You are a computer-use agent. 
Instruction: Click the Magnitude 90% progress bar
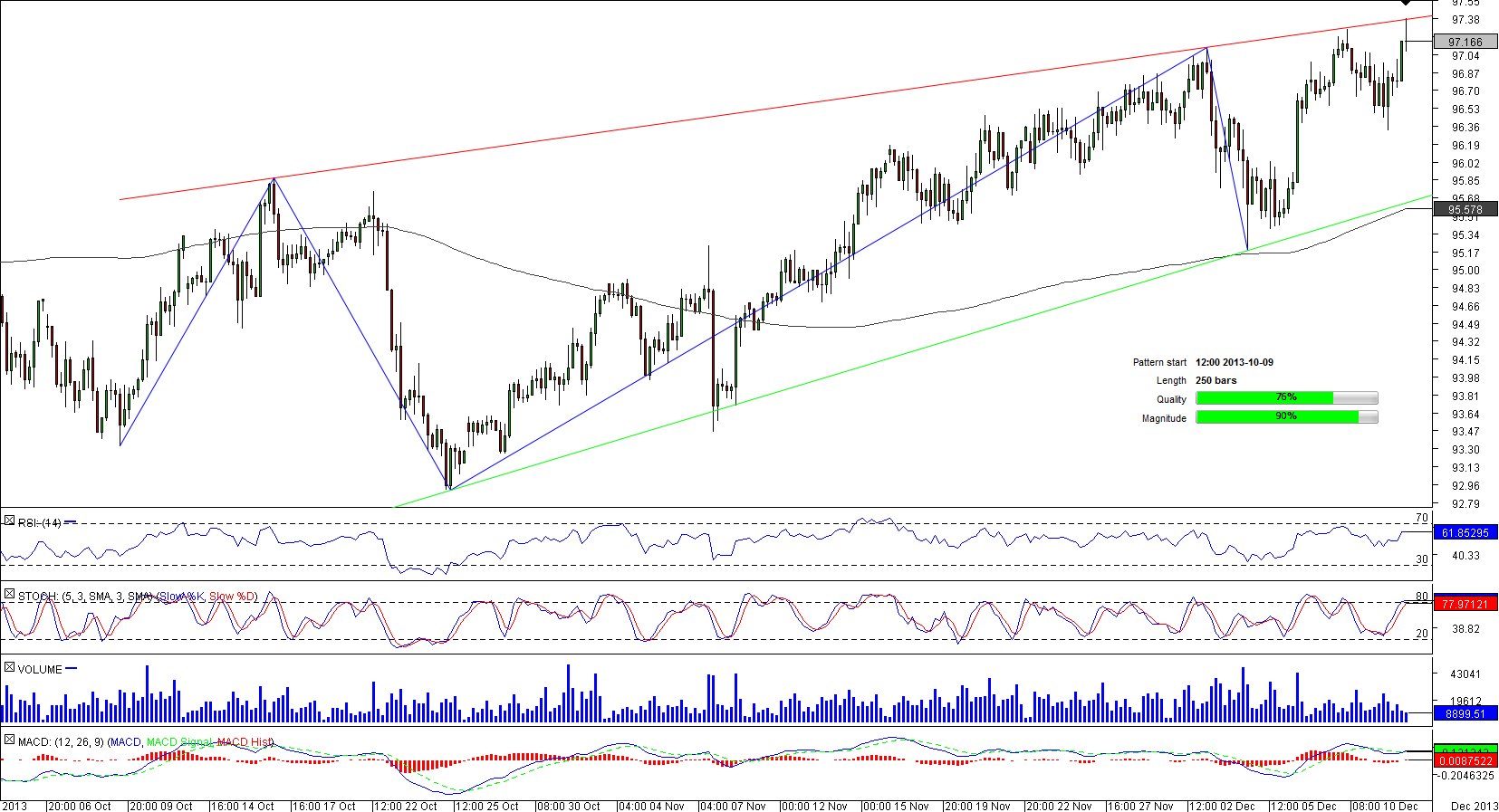click(1286, 417)
